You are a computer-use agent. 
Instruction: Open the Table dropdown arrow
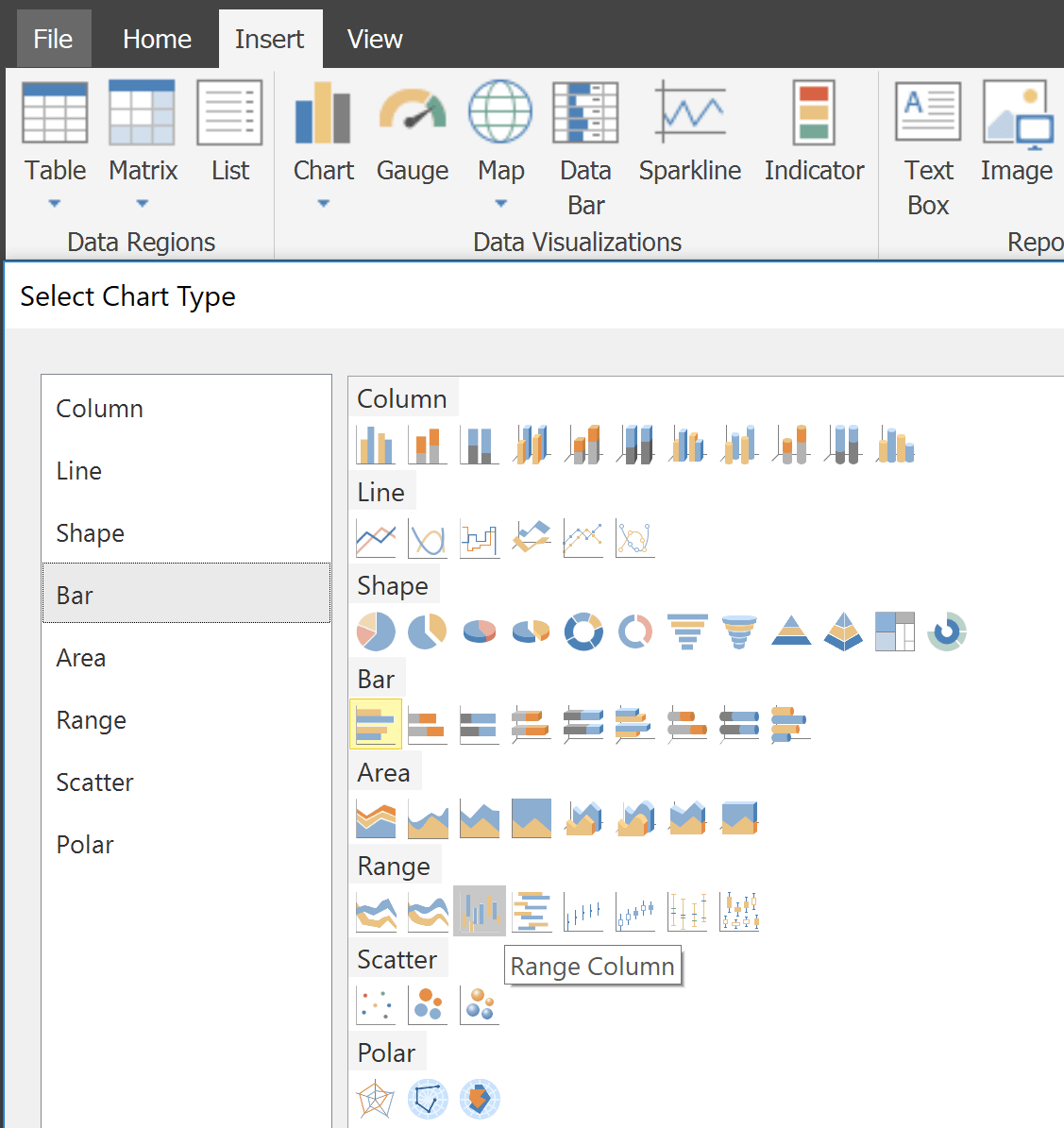click(x=55, y=203)
